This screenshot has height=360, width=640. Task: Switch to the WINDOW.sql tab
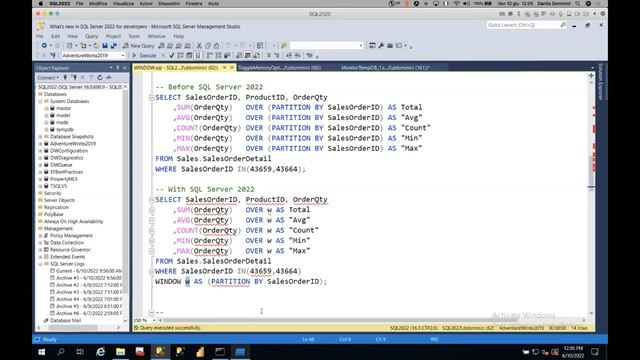coord(176,68)
